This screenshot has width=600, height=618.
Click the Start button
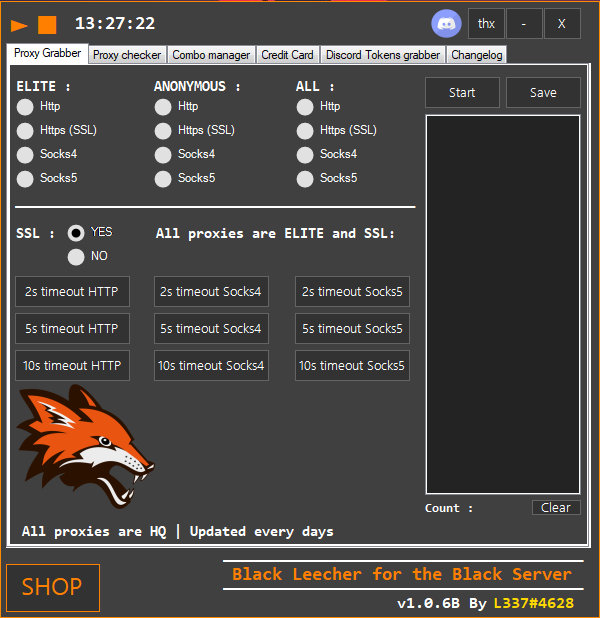(462, 93)
